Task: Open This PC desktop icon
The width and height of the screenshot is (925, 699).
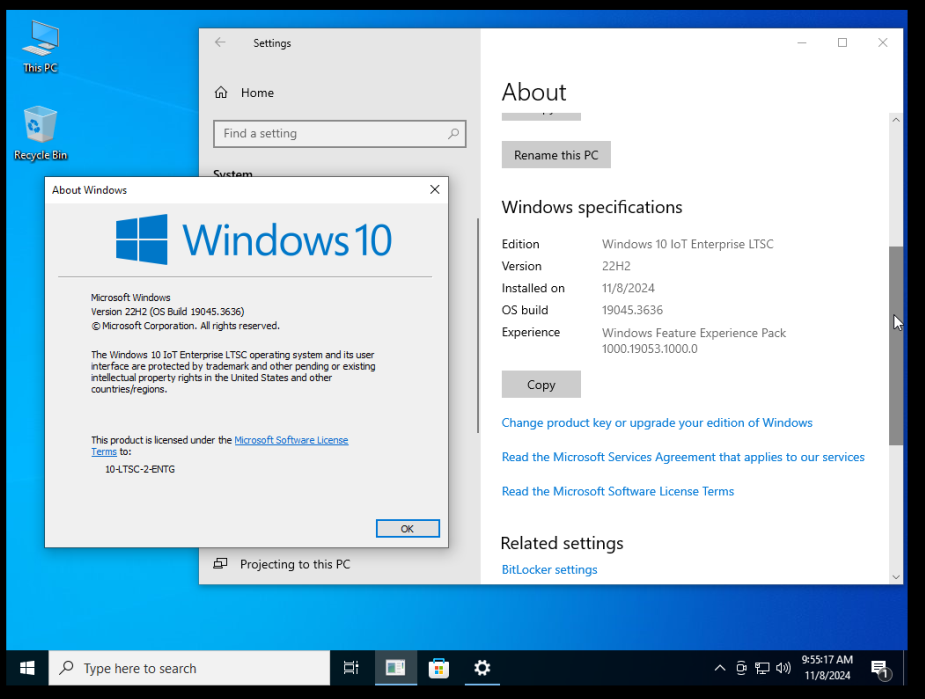Action: pyautogui.click(x=40, y=46)
